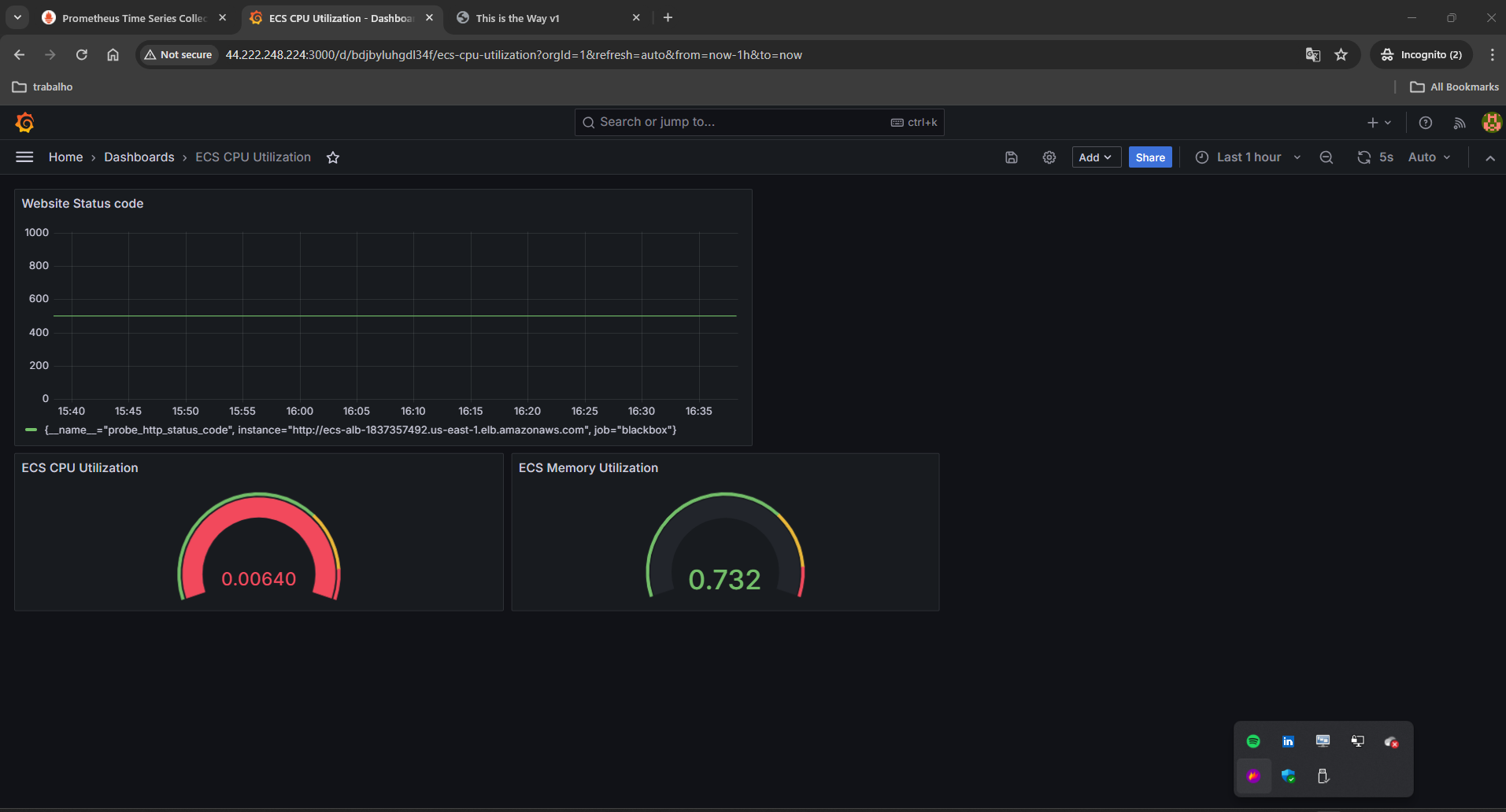Click ECS CPU Utilization breadcrumb
The width and height of the screenshot is (1506, 812).
253,157
